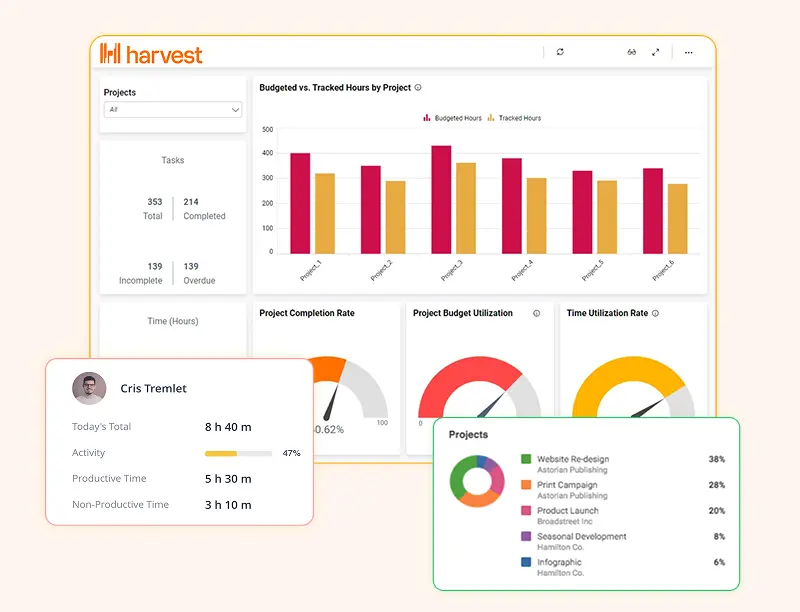Toggle Budgeted Hours series in chart legend
Screen dimensions: 800x612
click(454, 118)
